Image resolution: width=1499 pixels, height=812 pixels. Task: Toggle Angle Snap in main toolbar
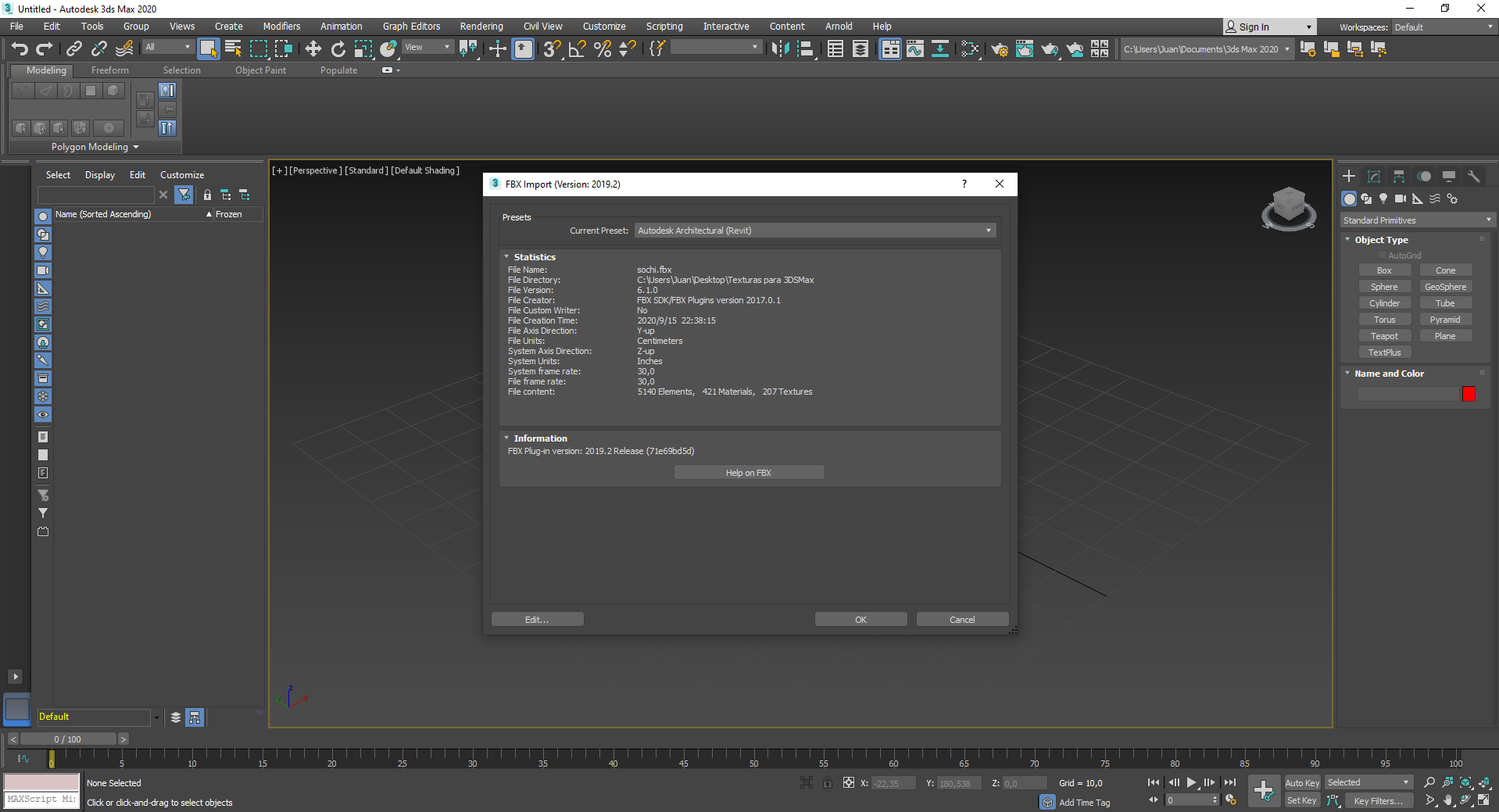click(578, 49)
